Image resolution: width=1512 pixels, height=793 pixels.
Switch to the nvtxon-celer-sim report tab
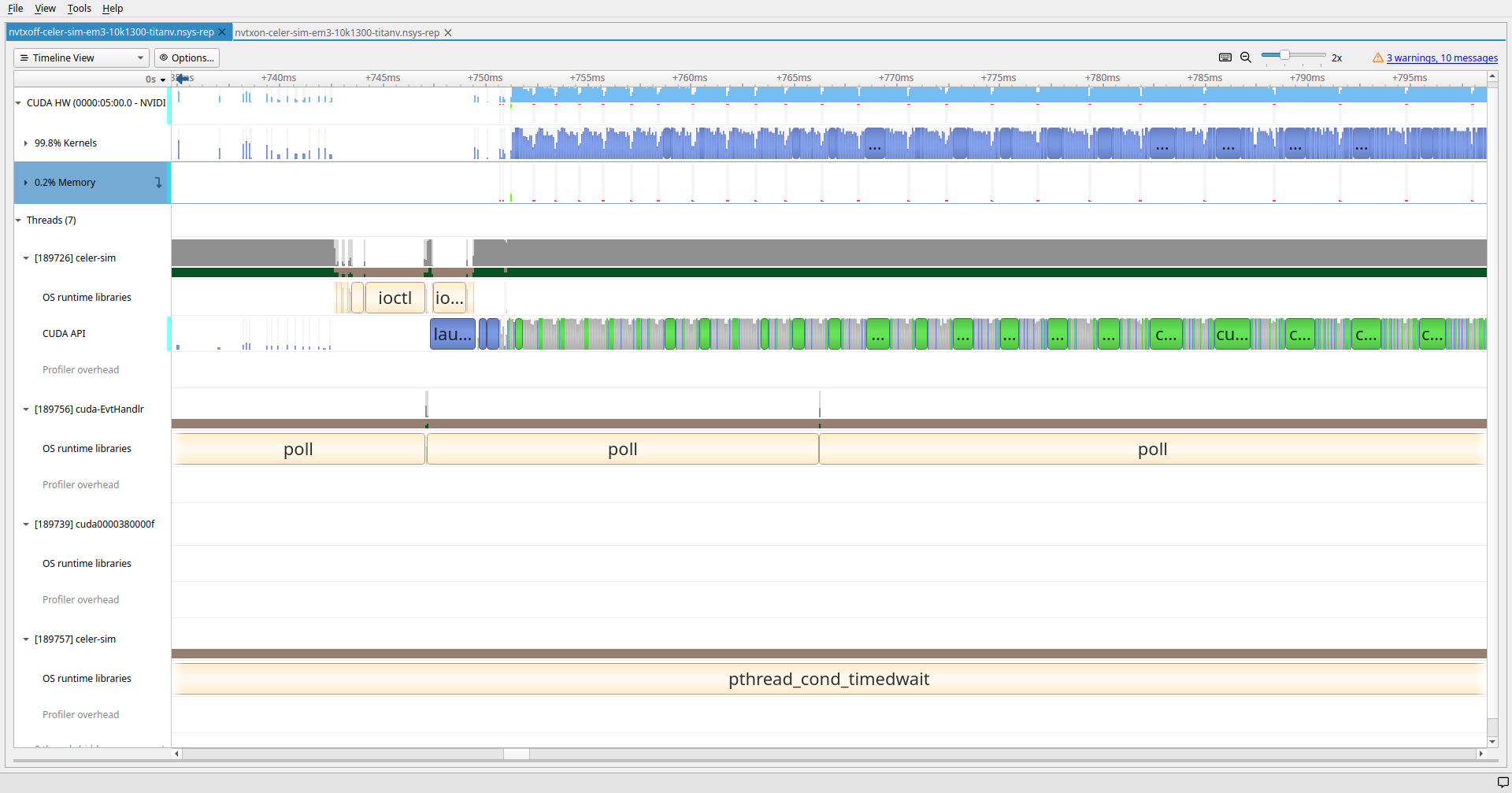(x=336, y=33)
